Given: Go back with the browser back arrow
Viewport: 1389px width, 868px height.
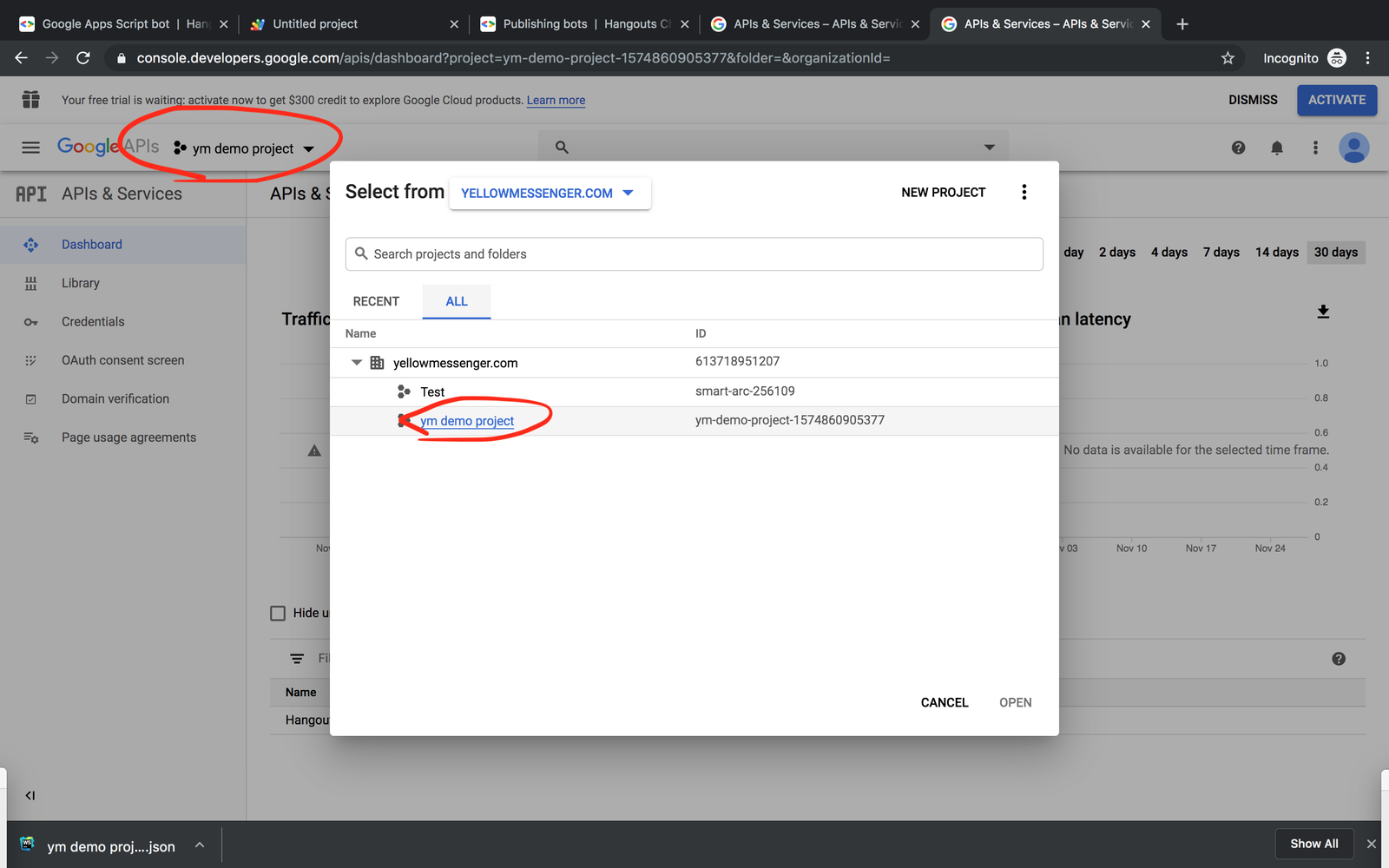Looking at the screenshot, I should (21, 58).
